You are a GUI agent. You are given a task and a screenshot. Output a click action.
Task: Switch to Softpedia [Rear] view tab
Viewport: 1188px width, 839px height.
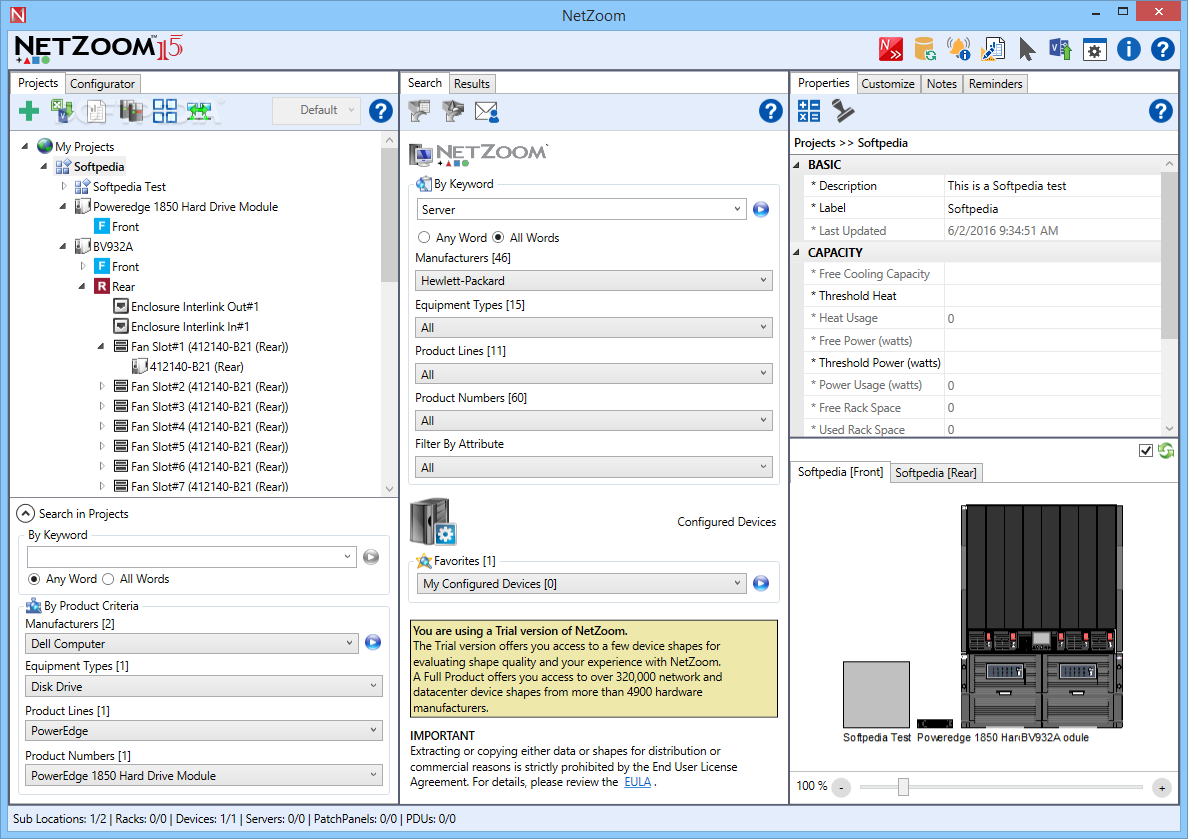pos(936,473)
